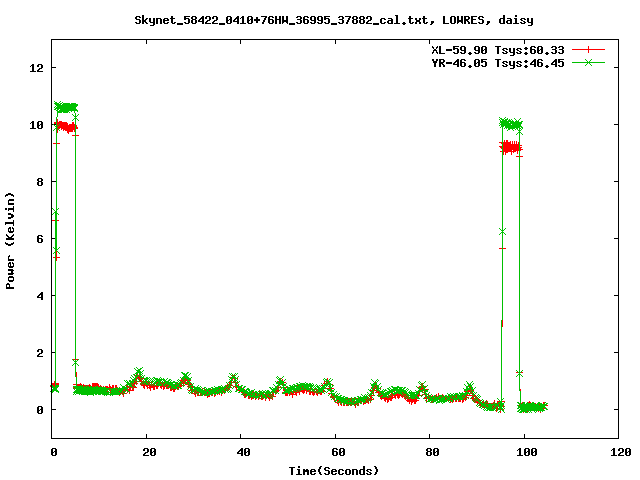This screenshot has width=640, height=480.
Task: Click the plot title Skynet_58422_0410+76HW text
Action: [334, 20]
